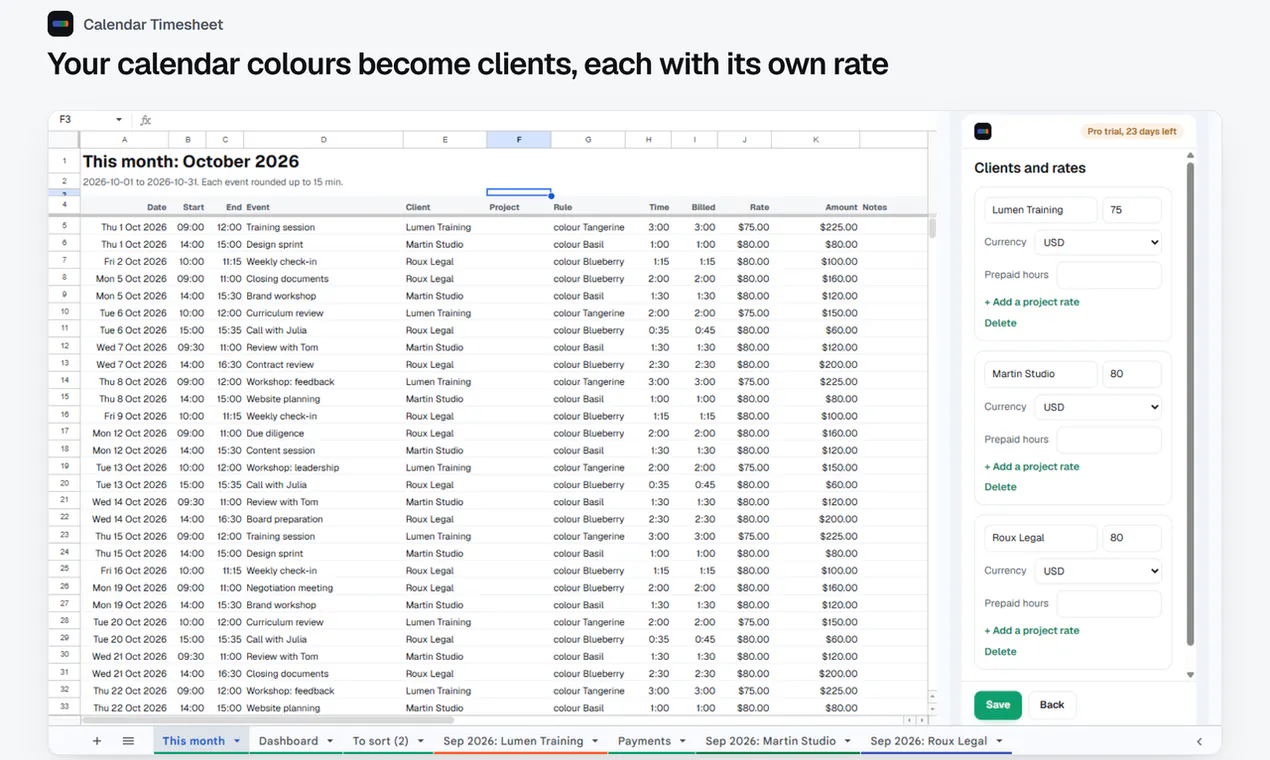Click the spreadsheet horizontal scrollbar
Viewport: 1270px width, 760px height.
[268, 720]
